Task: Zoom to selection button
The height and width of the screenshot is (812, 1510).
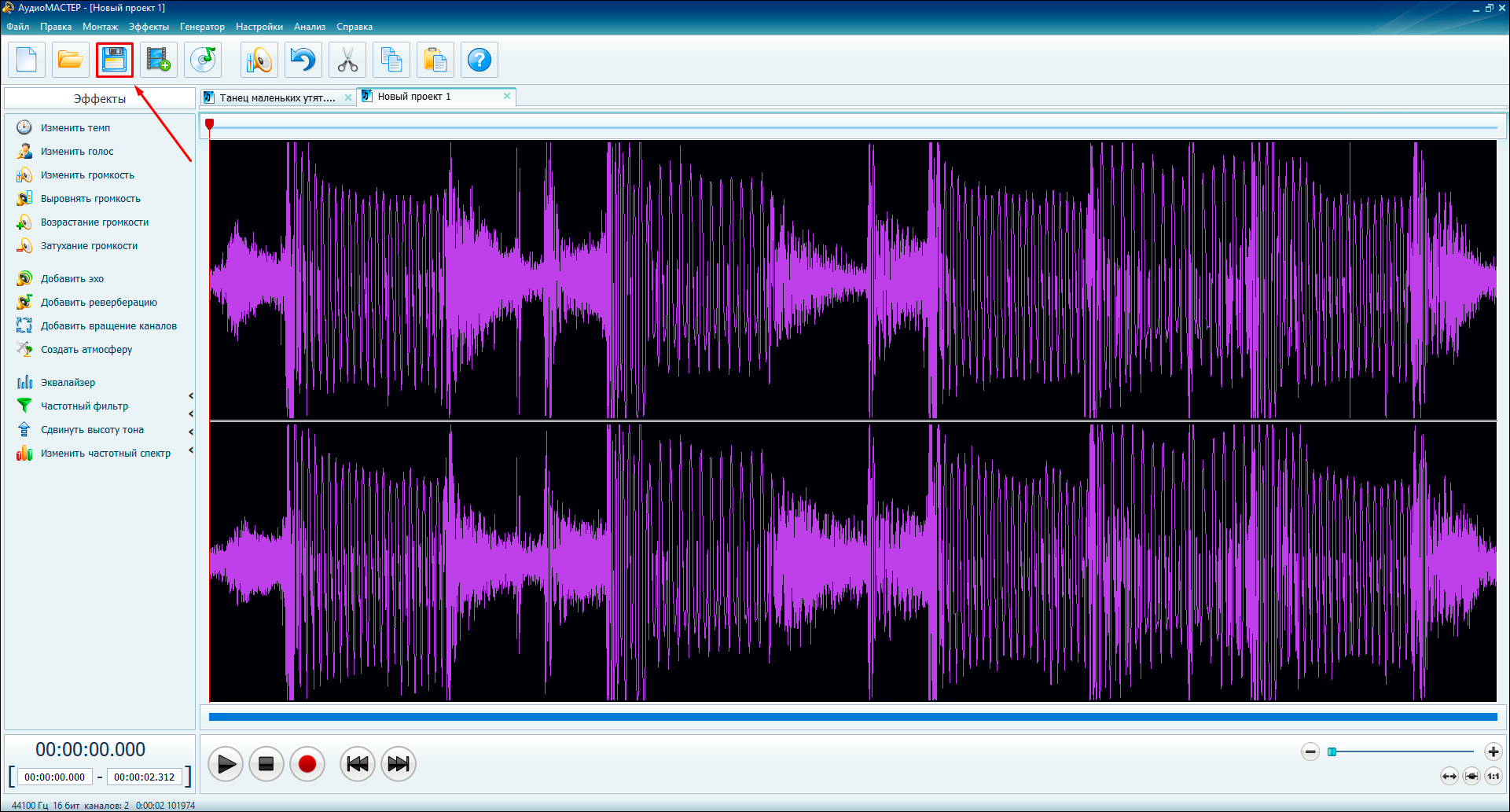Action: [1471, 776]
